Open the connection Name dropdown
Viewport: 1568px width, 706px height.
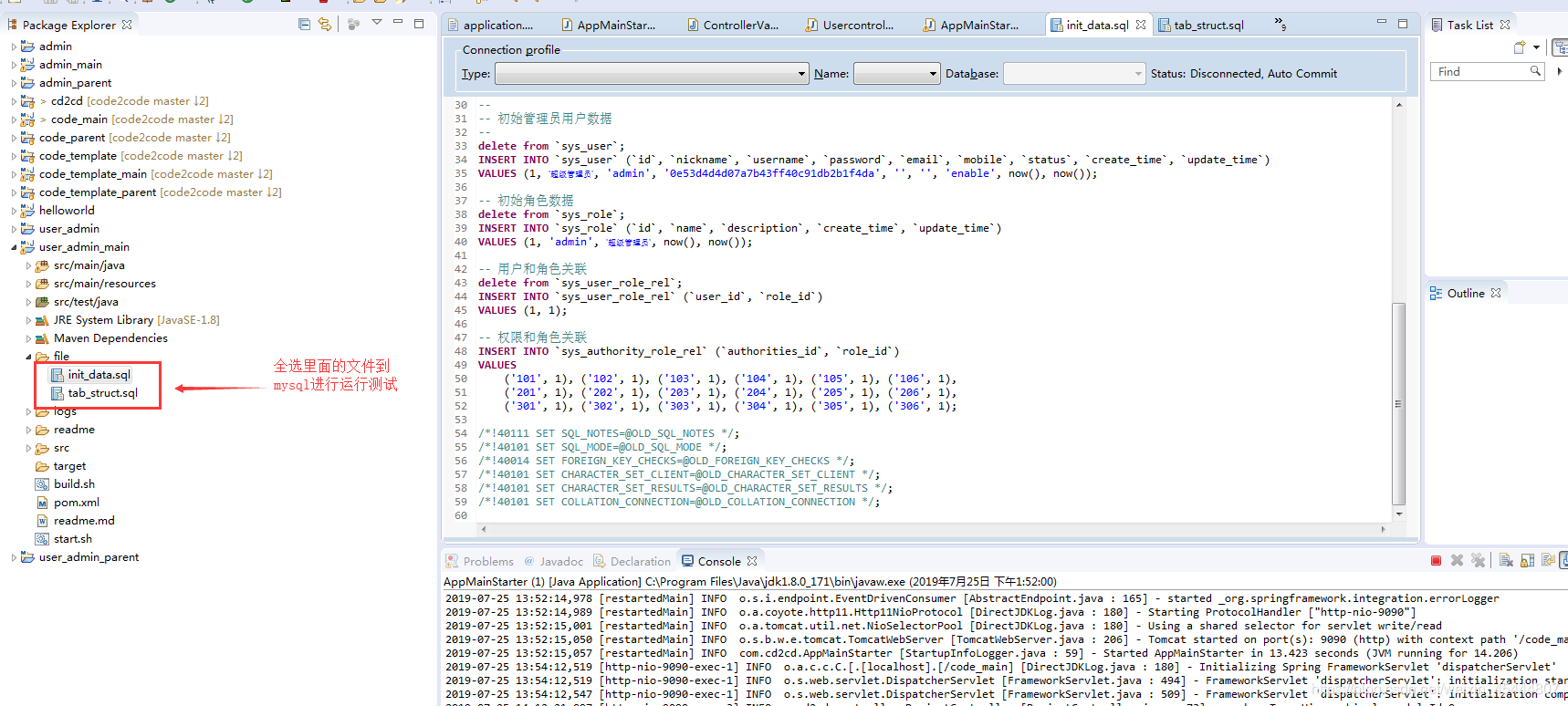pyautogui.click(x=933, y=74)
